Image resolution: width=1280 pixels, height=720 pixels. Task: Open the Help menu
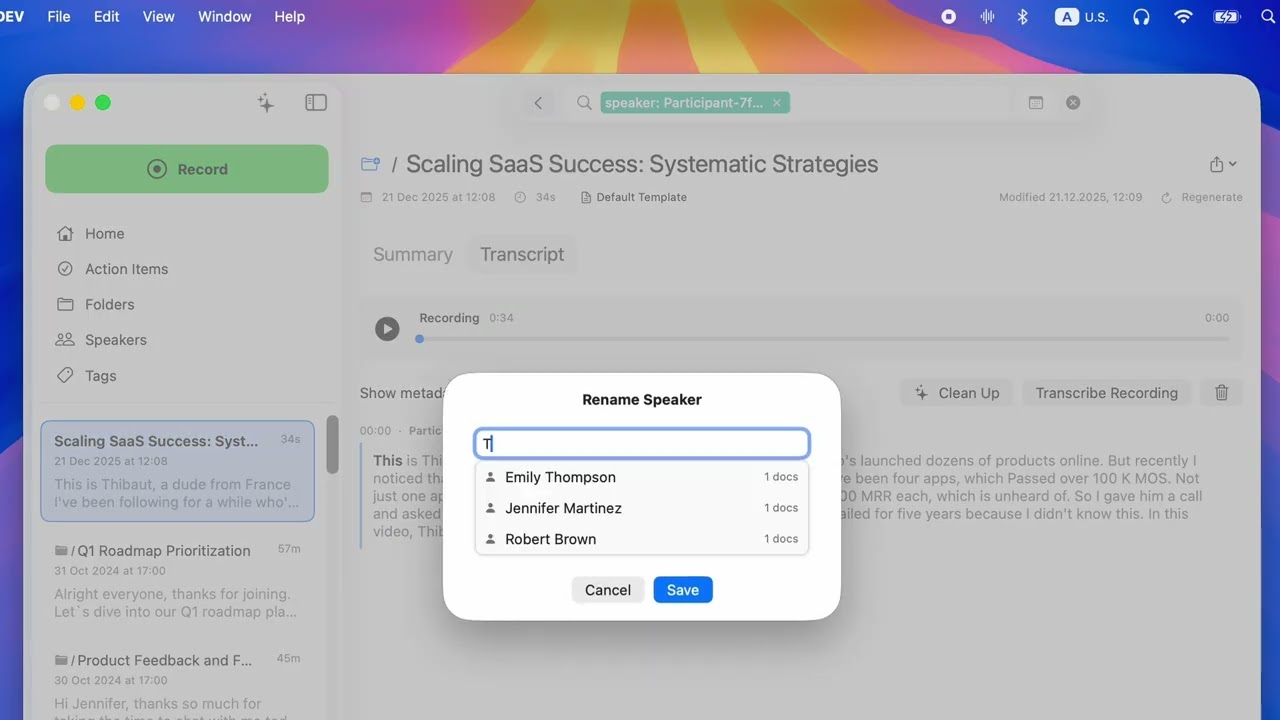coord(289,16)
